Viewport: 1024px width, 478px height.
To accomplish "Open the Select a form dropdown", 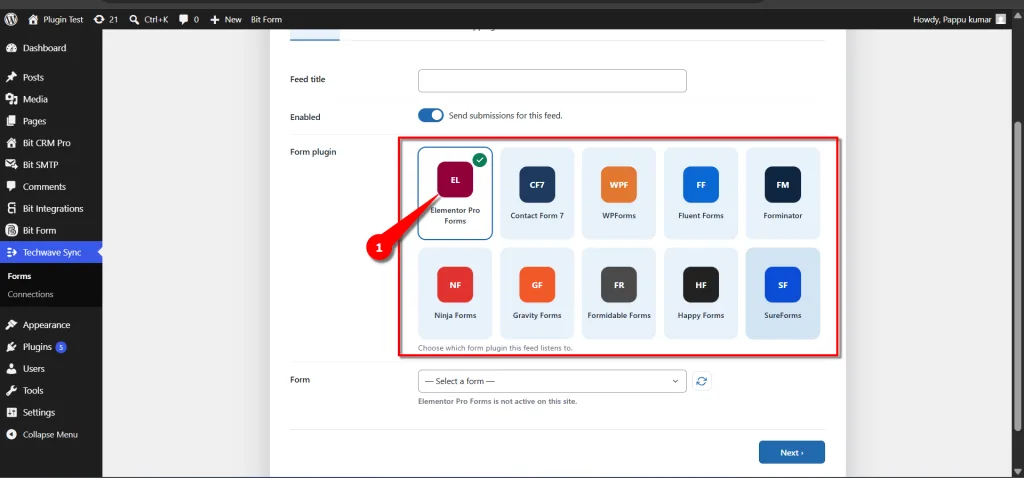I will click(552, 381).
